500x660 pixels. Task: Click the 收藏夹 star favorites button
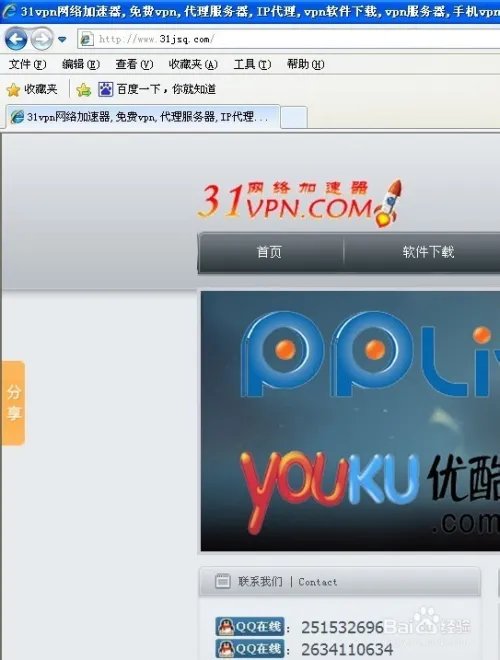[32, 89]
